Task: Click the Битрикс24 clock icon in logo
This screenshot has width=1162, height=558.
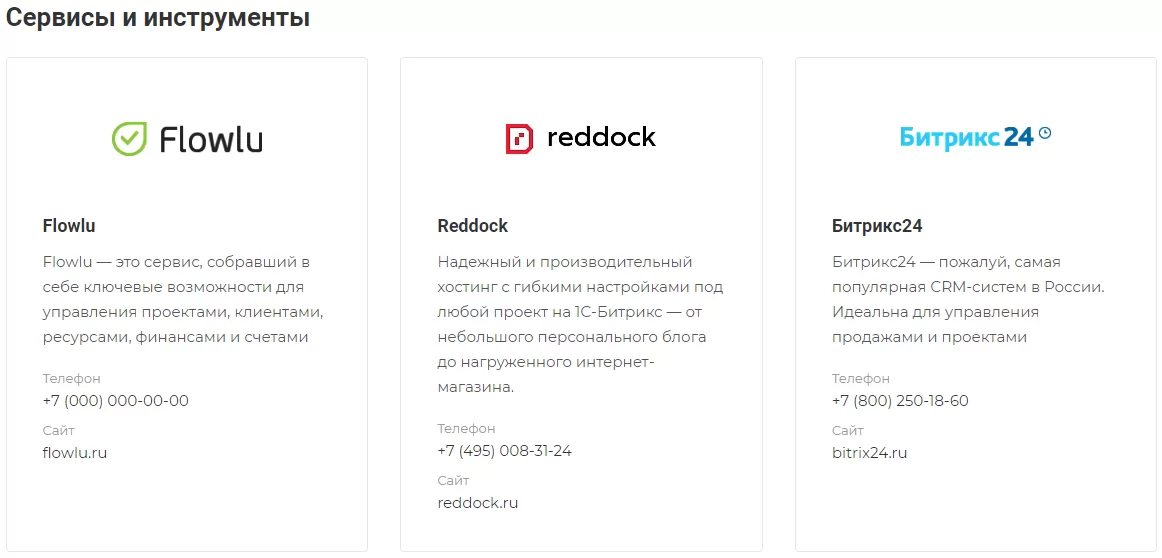Action: pos(1045,133)
